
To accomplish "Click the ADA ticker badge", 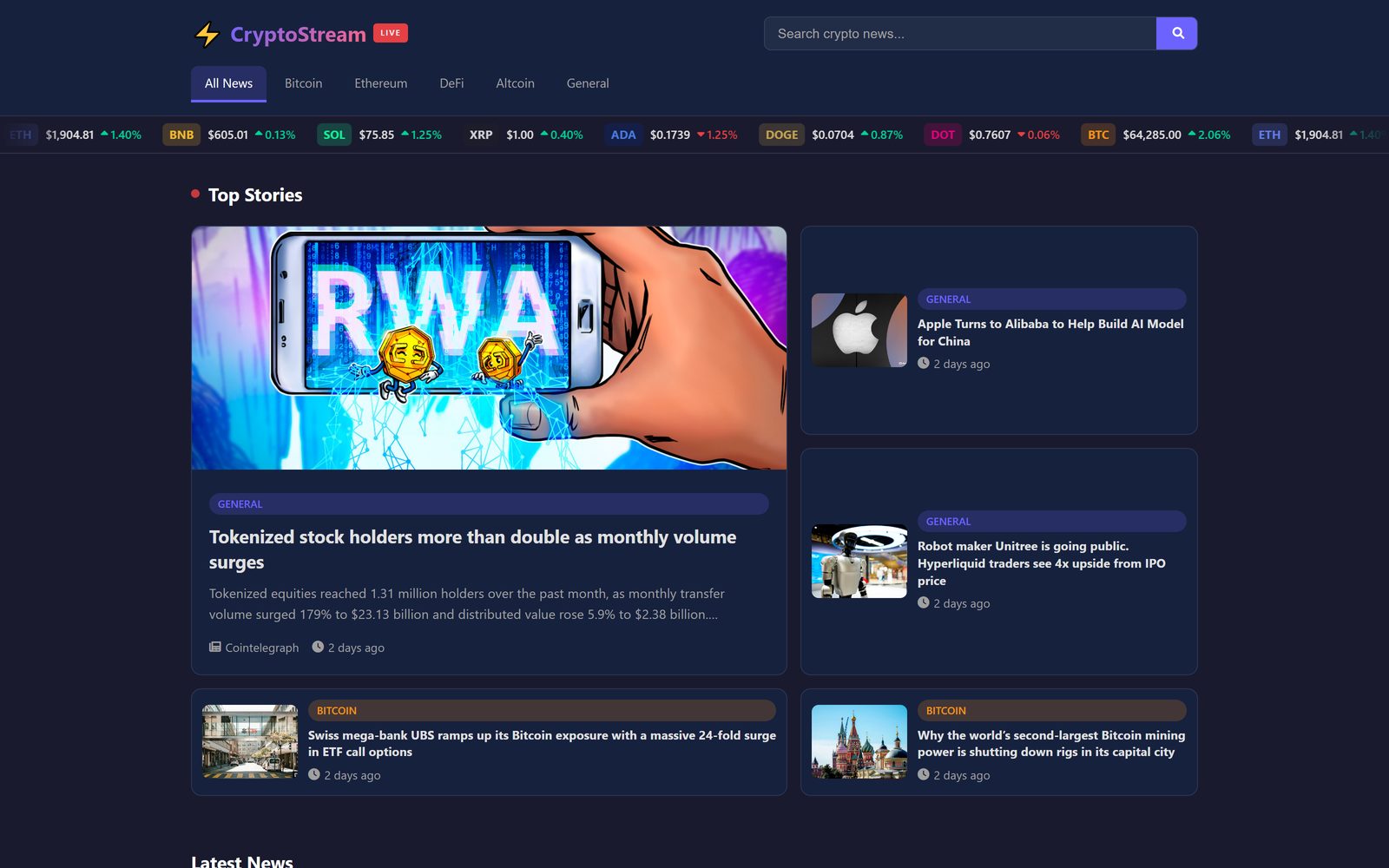I will pyautogui.click(x=623, y=135).
